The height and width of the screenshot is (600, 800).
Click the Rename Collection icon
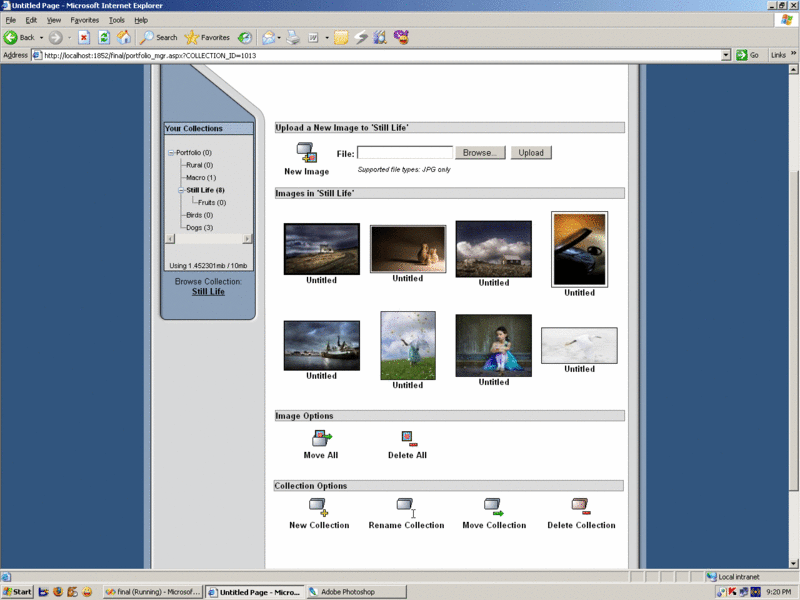tap(405, 507)
